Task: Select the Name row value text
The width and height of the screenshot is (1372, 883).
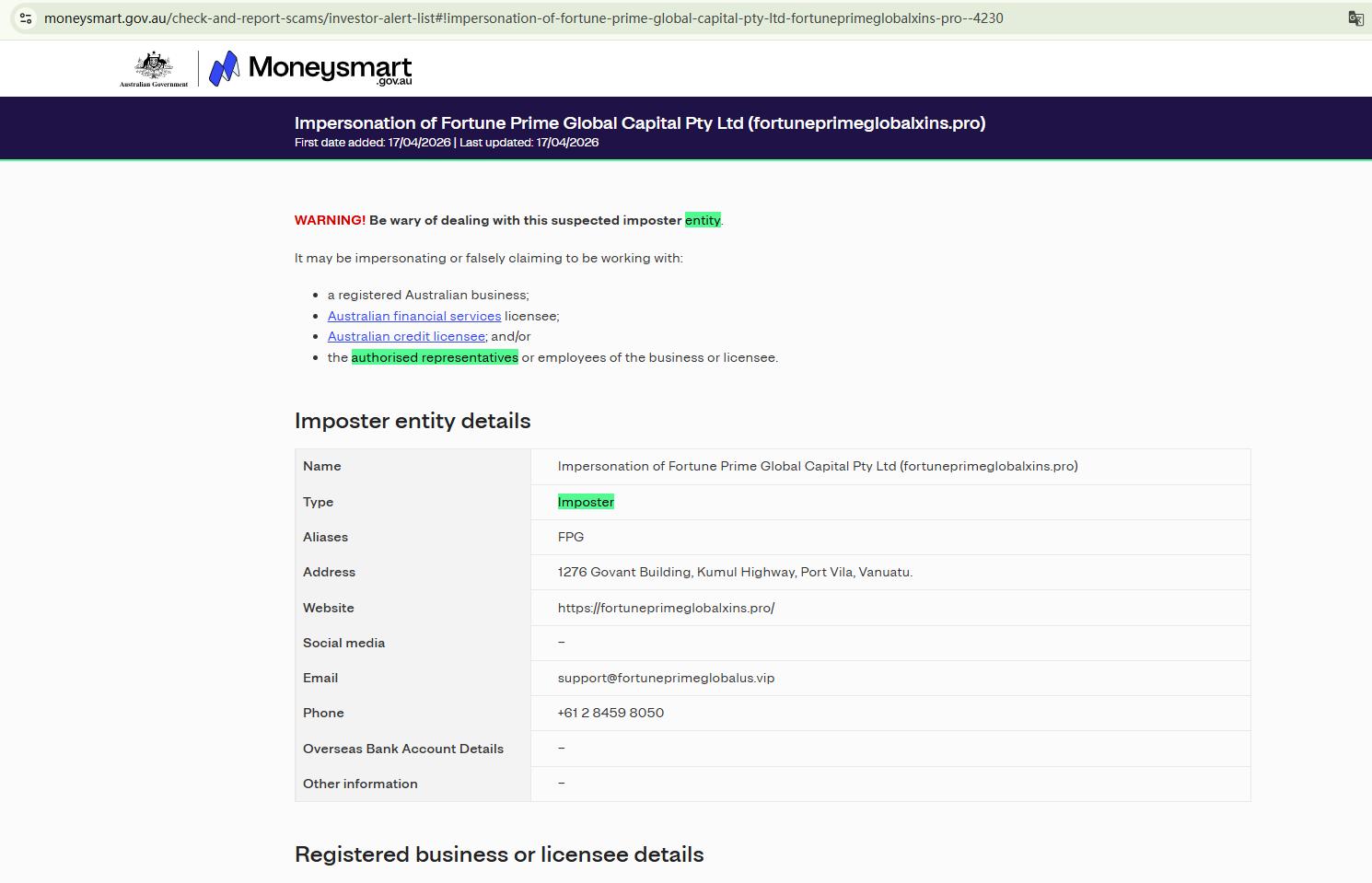Action: (x=818, y=466)
